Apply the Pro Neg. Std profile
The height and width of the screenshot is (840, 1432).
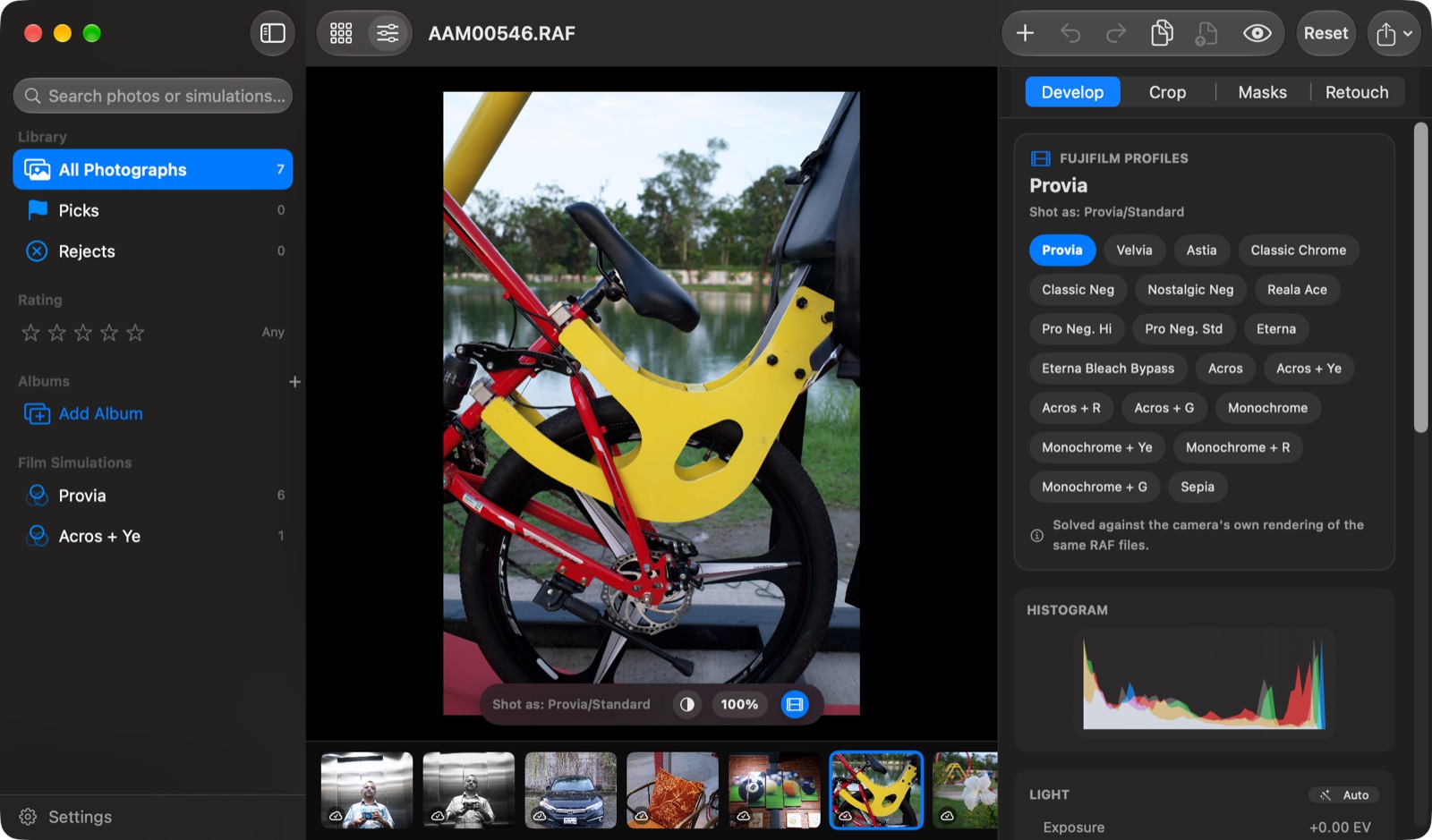(x=1183, y=329)
